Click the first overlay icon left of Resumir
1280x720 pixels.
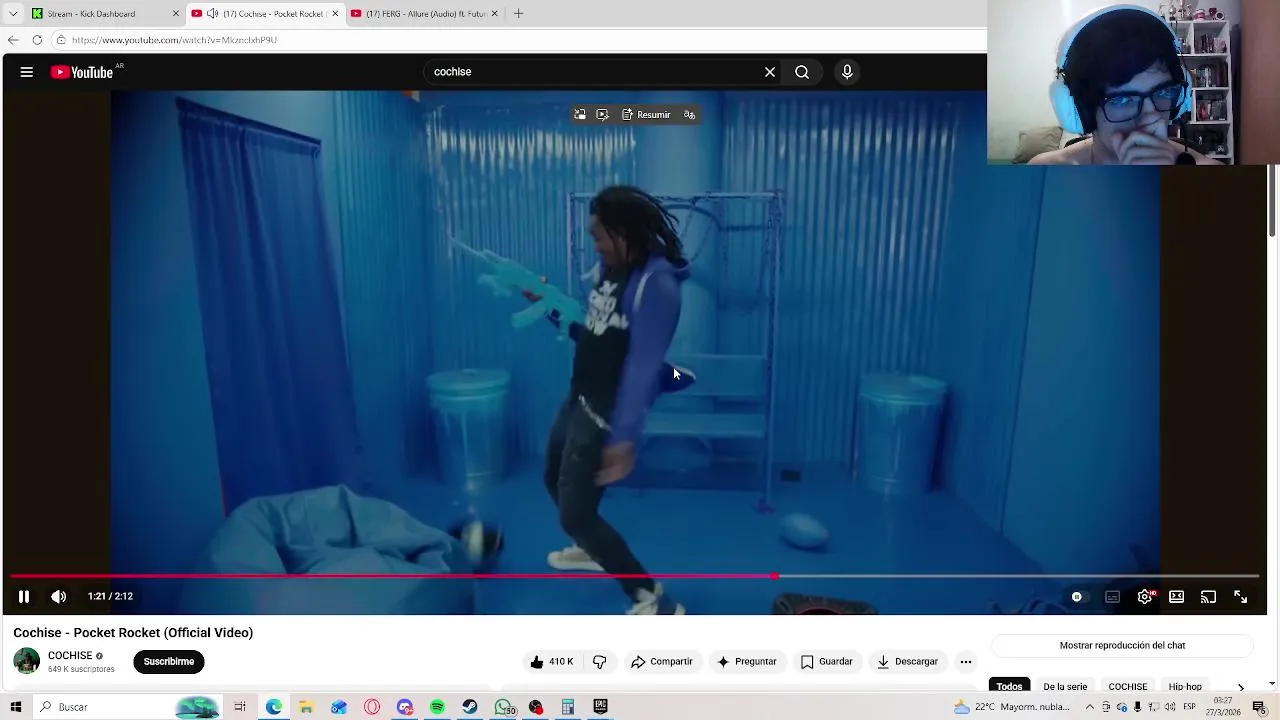tap(580, 115)
